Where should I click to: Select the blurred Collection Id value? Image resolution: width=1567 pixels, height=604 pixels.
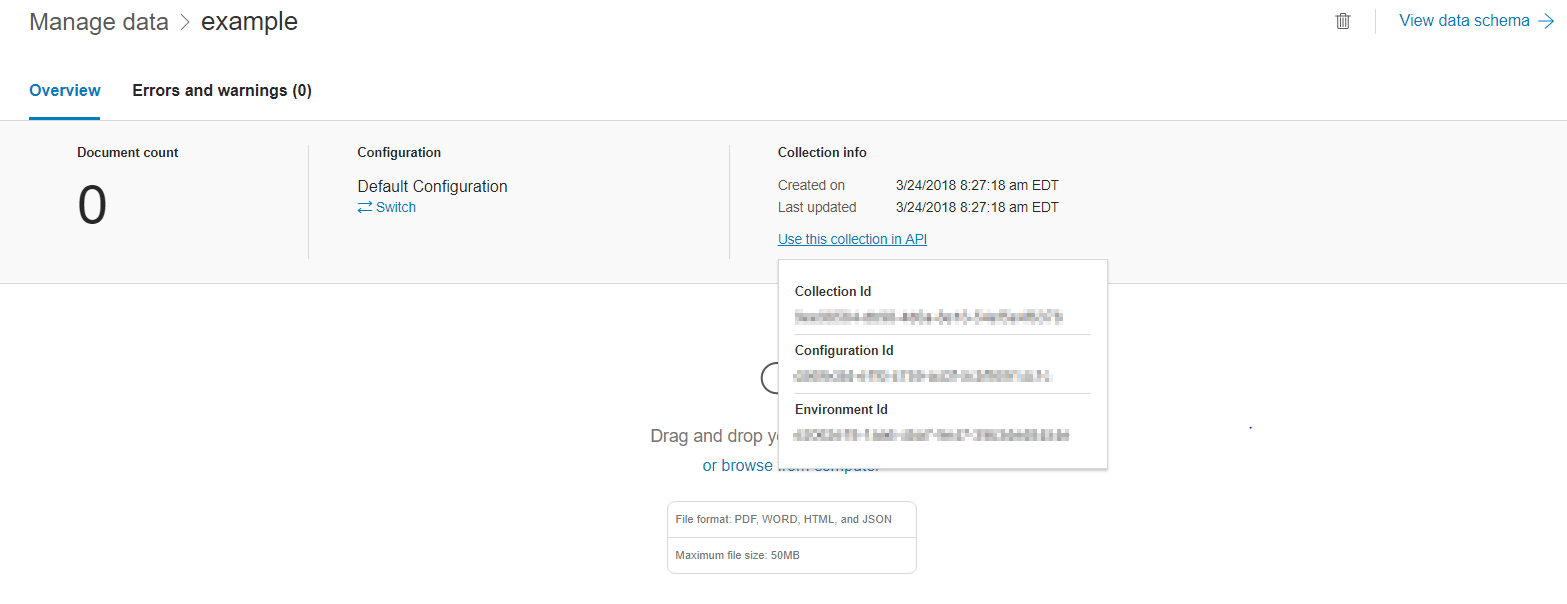click(x=928, y=317)
